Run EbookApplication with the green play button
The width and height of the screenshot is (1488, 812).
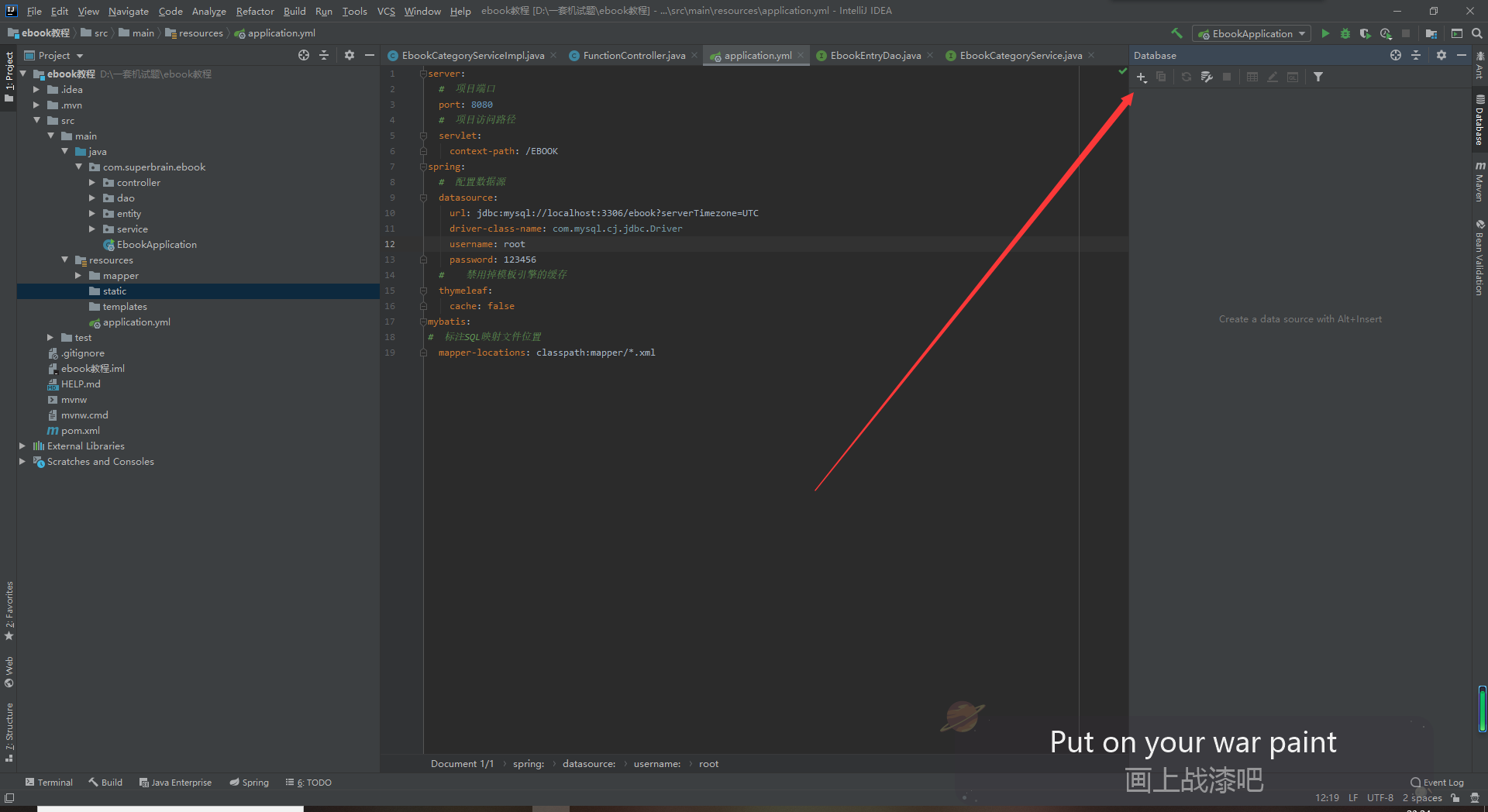point(1325,33)
